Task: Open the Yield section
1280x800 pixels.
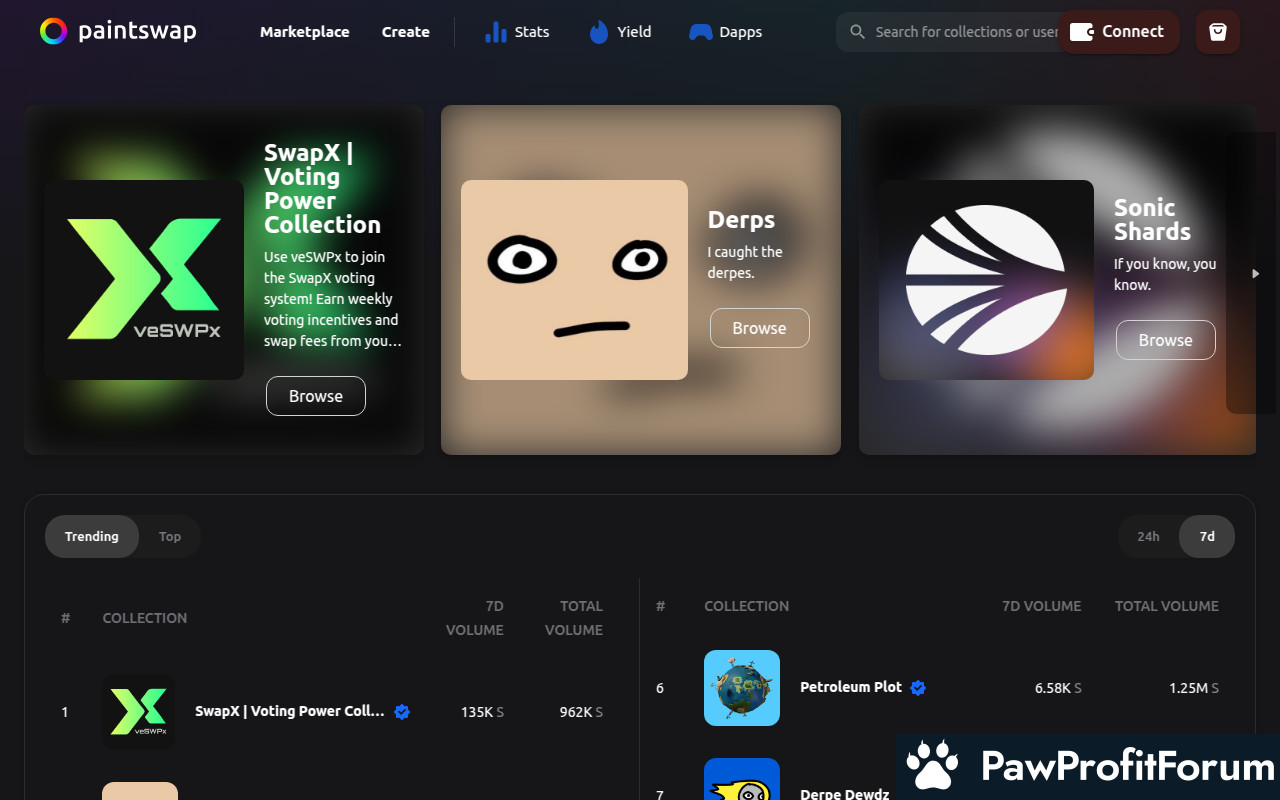Action: pos(634,32)
